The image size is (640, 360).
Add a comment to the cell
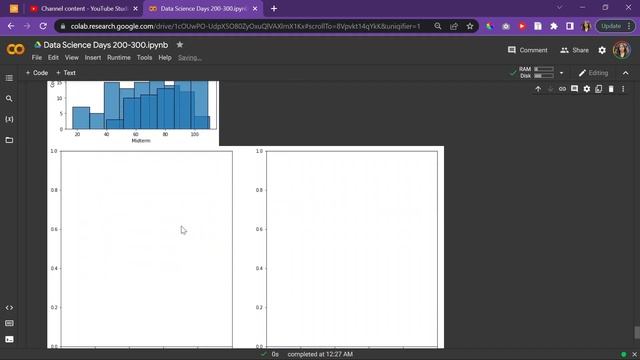pos(574,89)
